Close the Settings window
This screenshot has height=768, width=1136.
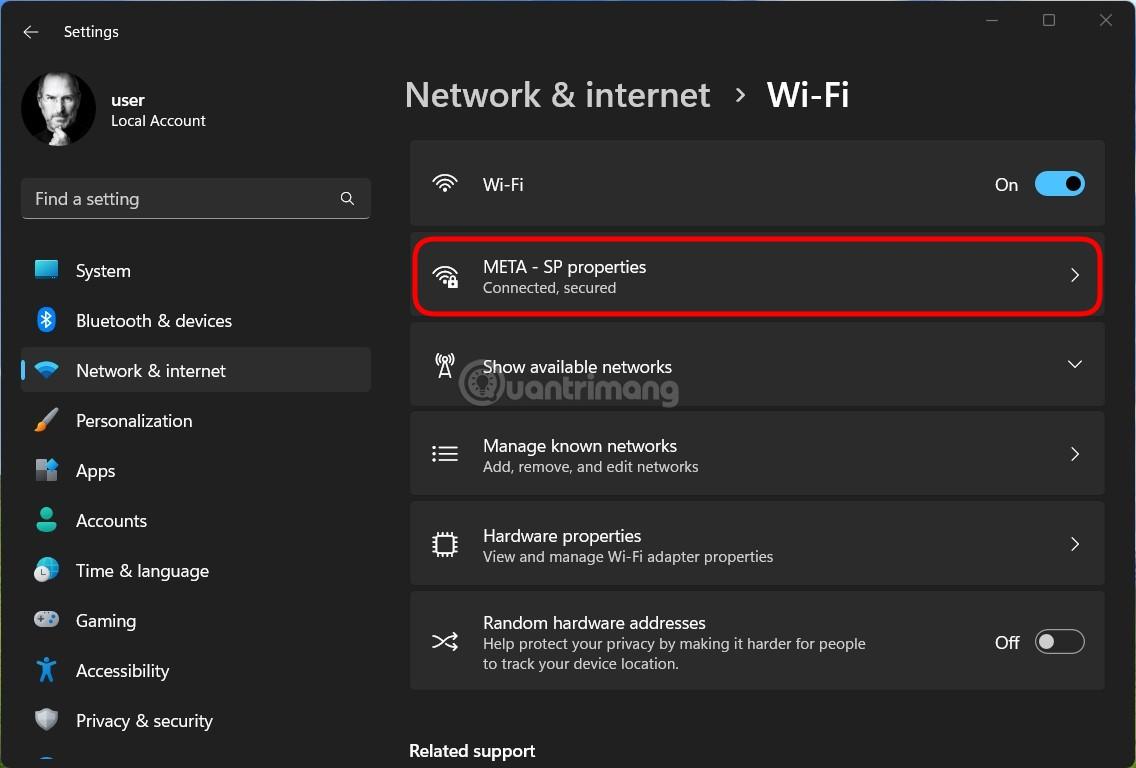(x=1106, y=20)
